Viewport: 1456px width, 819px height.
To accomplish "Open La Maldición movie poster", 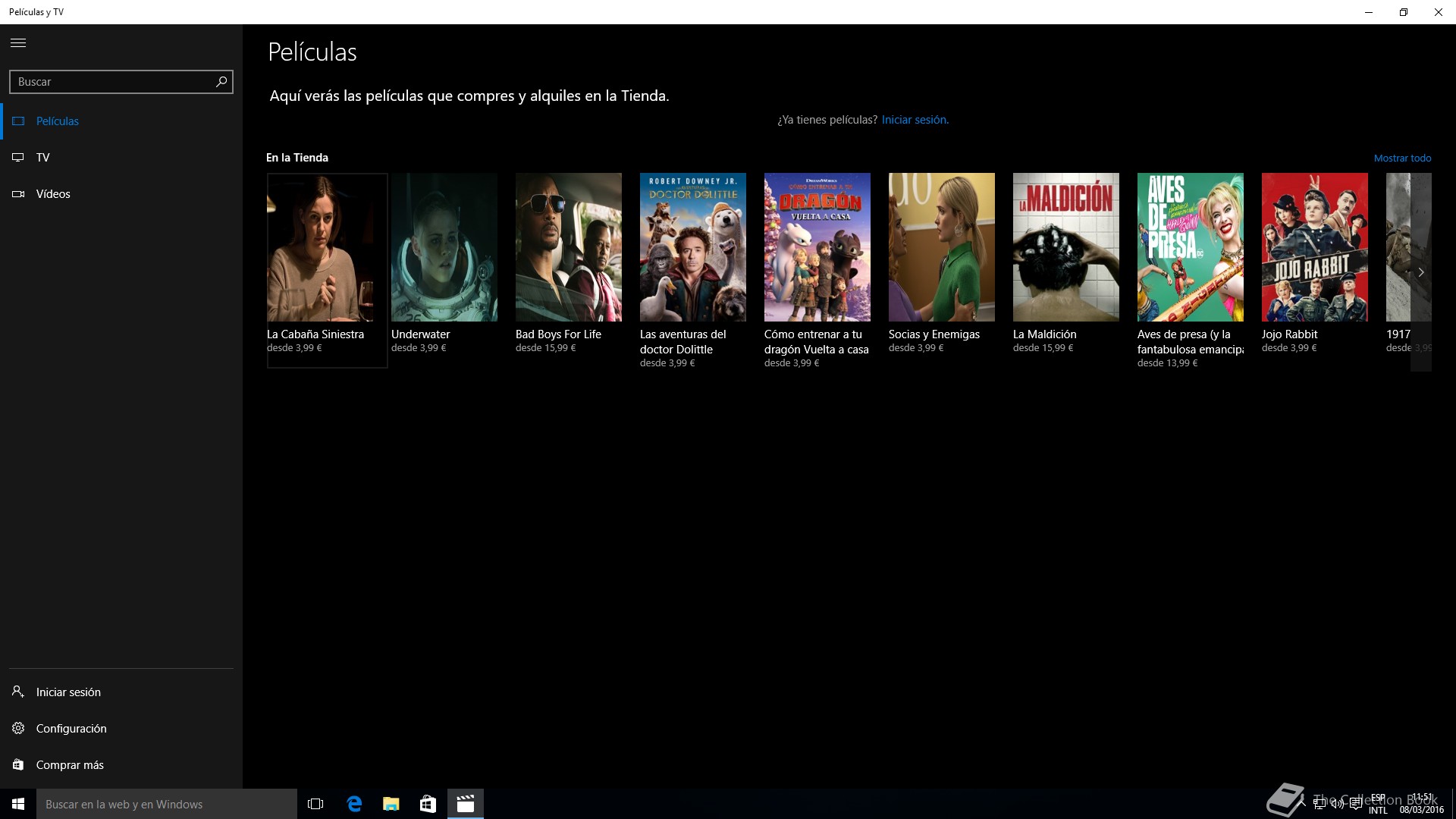I will coord(1066,247).
